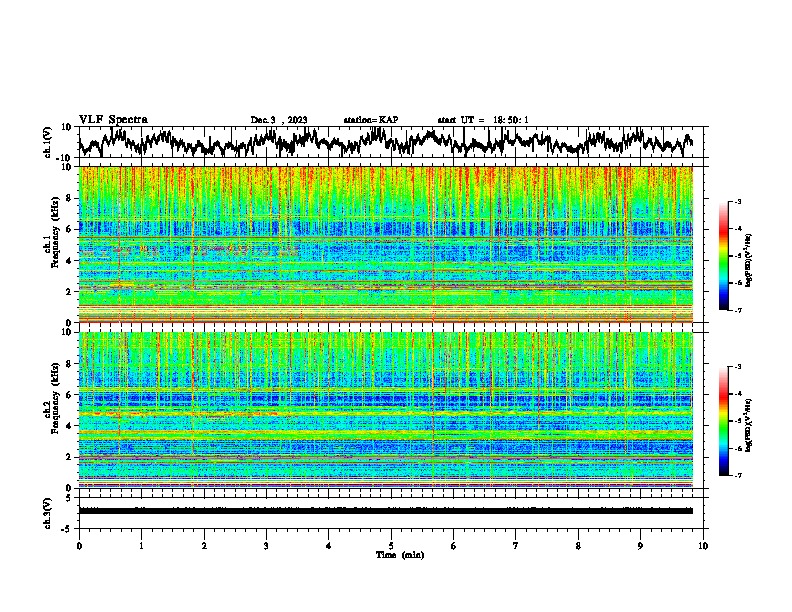Click time-axis tick label "3"

pos(266,546)
